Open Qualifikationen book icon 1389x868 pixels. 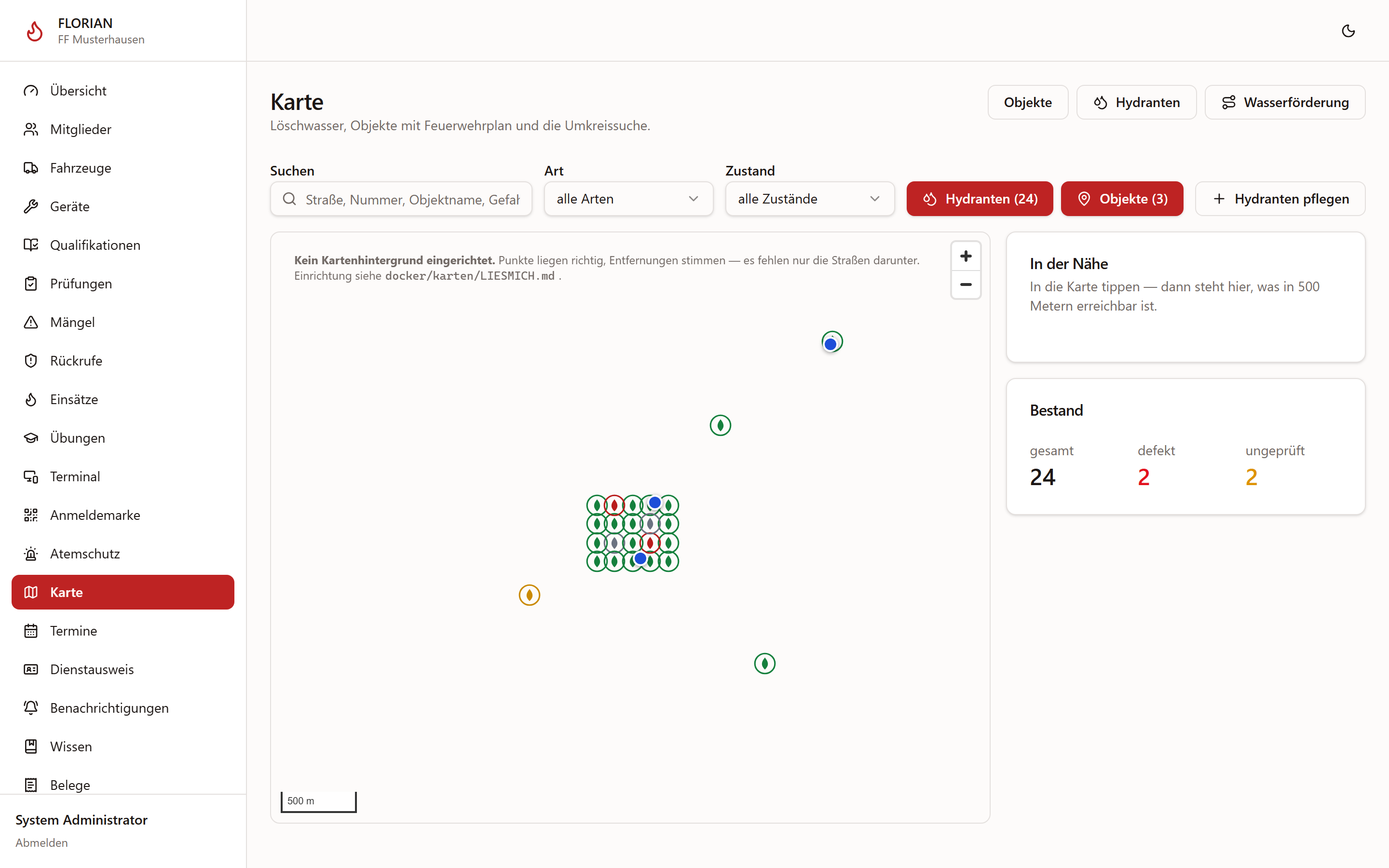[x=31, y=244]
